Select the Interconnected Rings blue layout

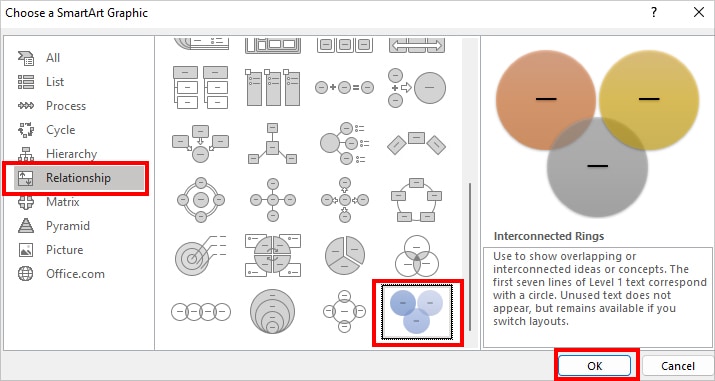pos(417,312)
